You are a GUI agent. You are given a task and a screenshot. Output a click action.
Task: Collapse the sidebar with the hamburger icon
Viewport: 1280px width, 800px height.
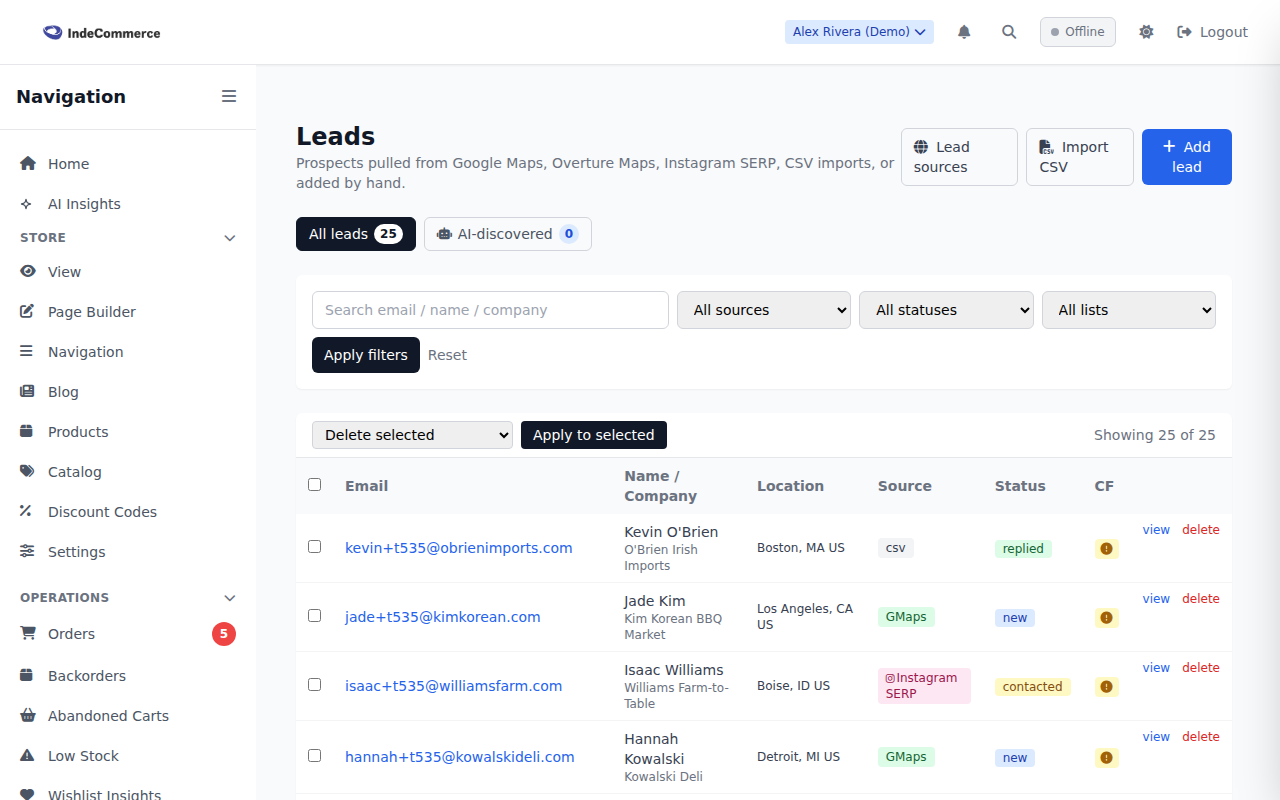(x=229, y=96)
